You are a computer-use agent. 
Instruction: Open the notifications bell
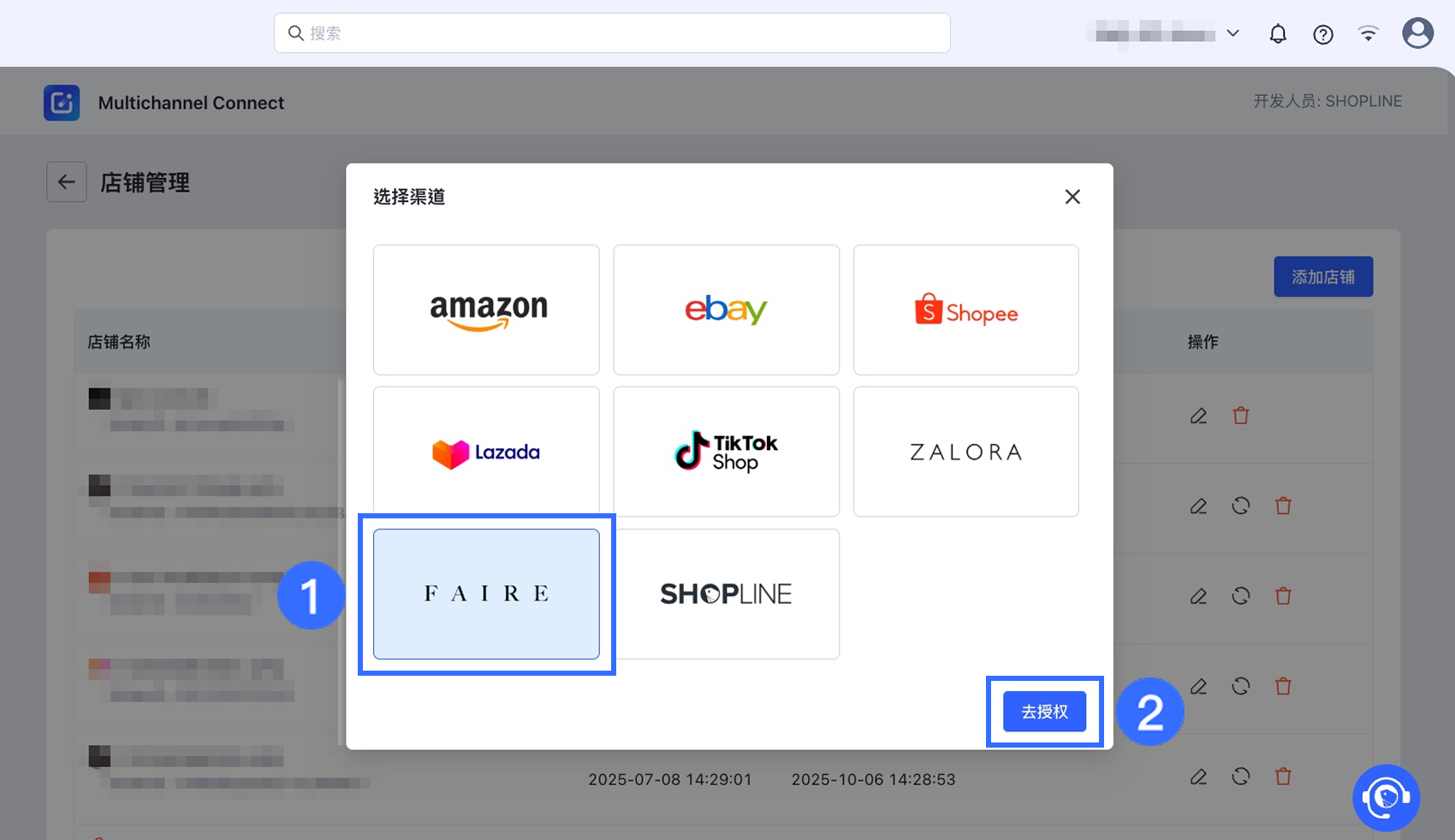[x=1278, y=34]
